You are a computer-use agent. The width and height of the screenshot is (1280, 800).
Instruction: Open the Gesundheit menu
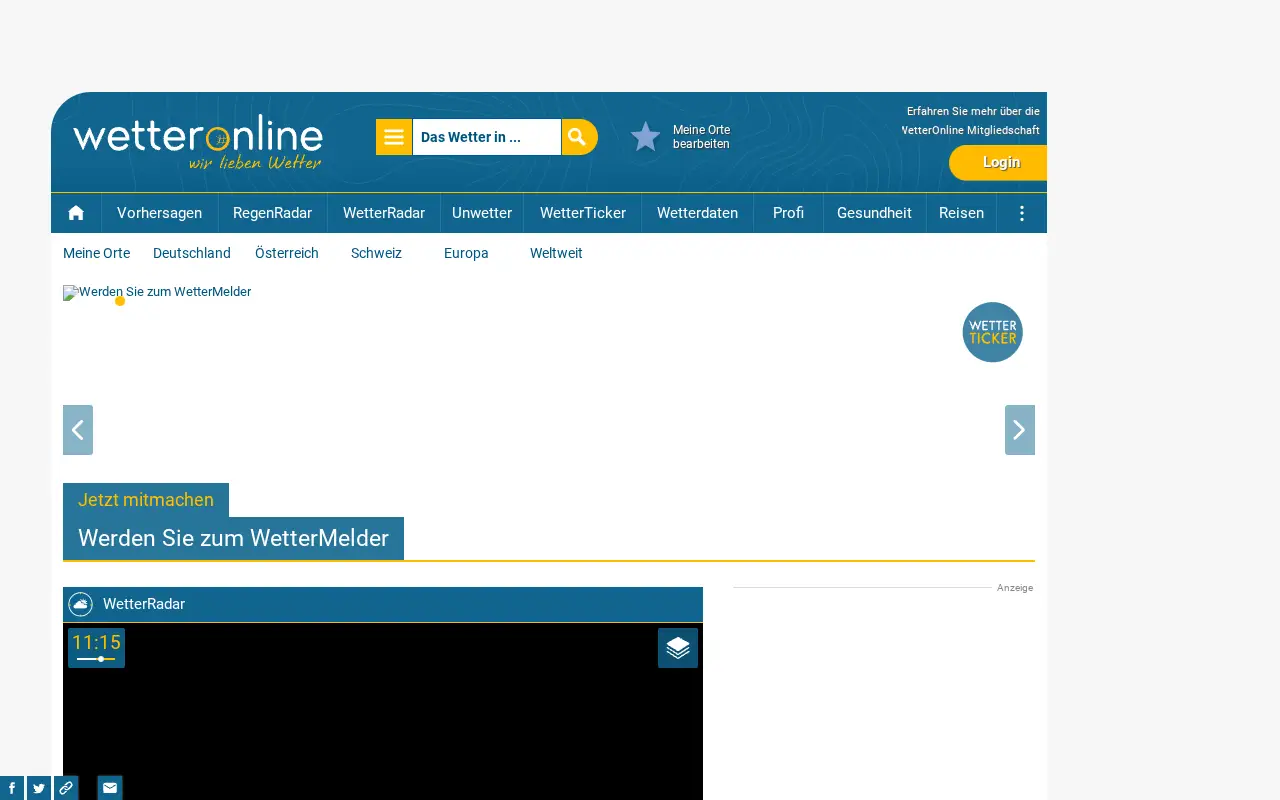pyautogui.click(x=874, y=213)
